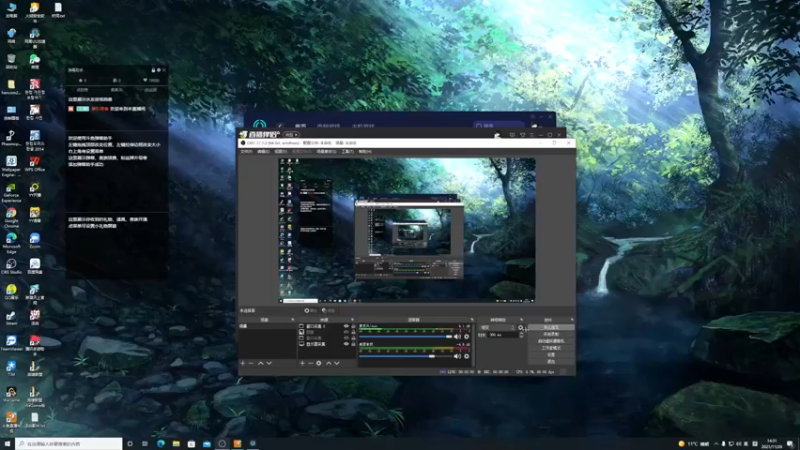Screen dimensions: 800x450
Task: Open Settings from the OBS Controls panel
Action: point(551,355)
